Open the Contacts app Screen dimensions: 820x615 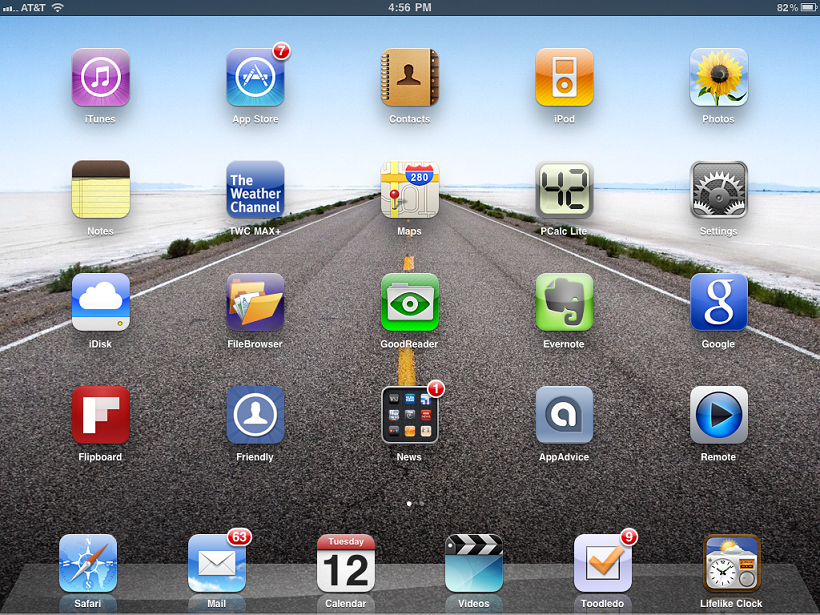pyautogui.click(x=409, y=77)
